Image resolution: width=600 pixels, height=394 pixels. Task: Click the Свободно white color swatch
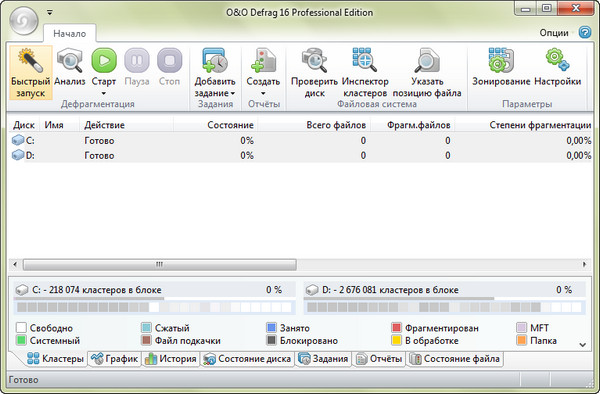click(21, 327)
